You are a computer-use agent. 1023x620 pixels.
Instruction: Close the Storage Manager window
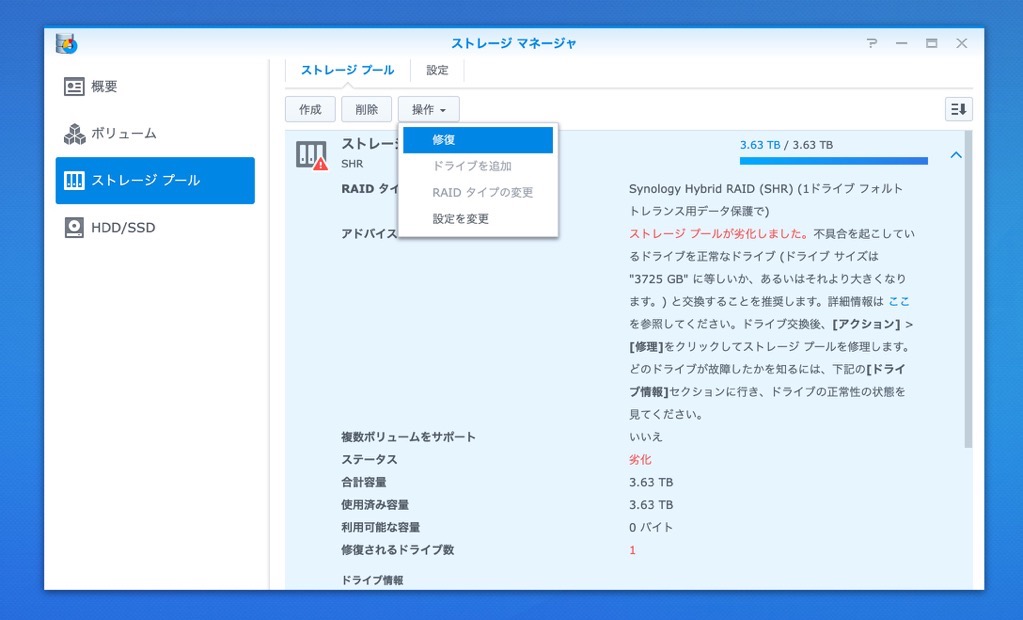tap(962, 43)
